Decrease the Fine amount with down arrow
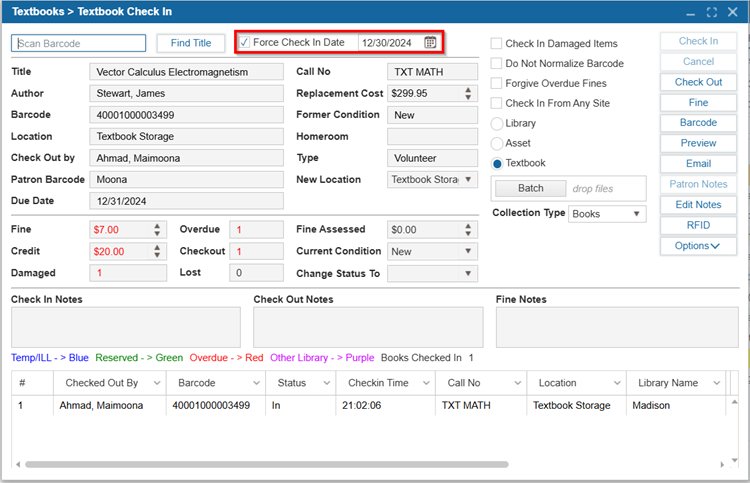Screen dimensions: 750x483 (157, 233)
